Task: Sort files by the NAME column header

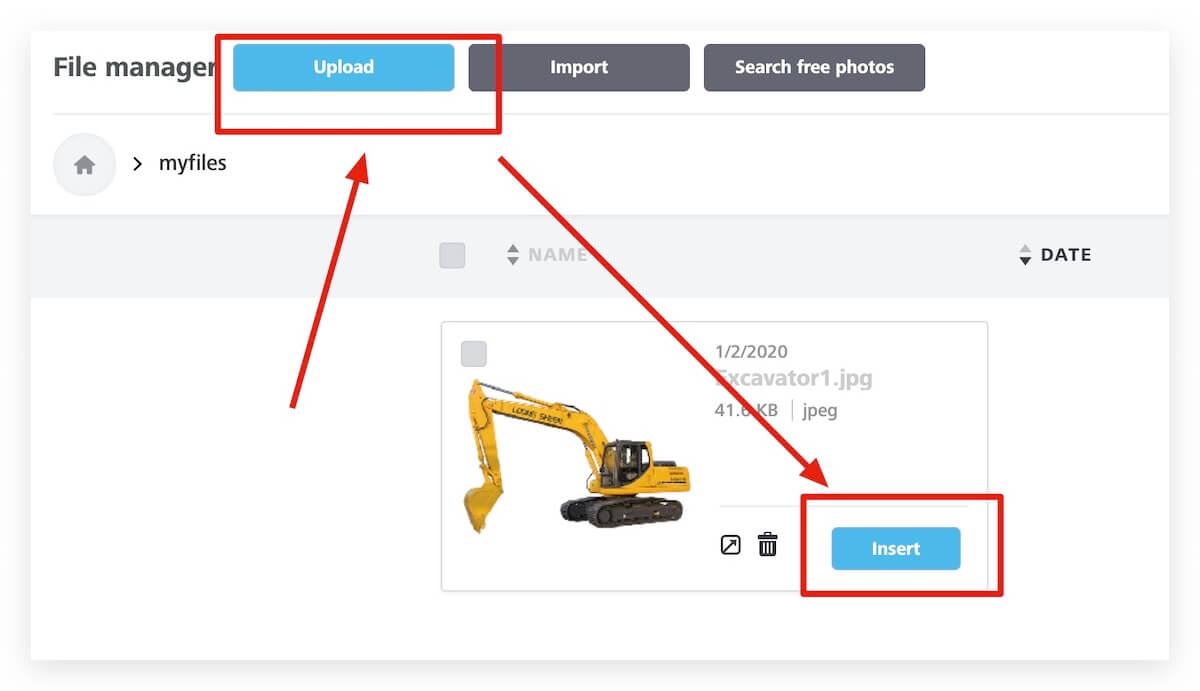Action: pos(557,255)
